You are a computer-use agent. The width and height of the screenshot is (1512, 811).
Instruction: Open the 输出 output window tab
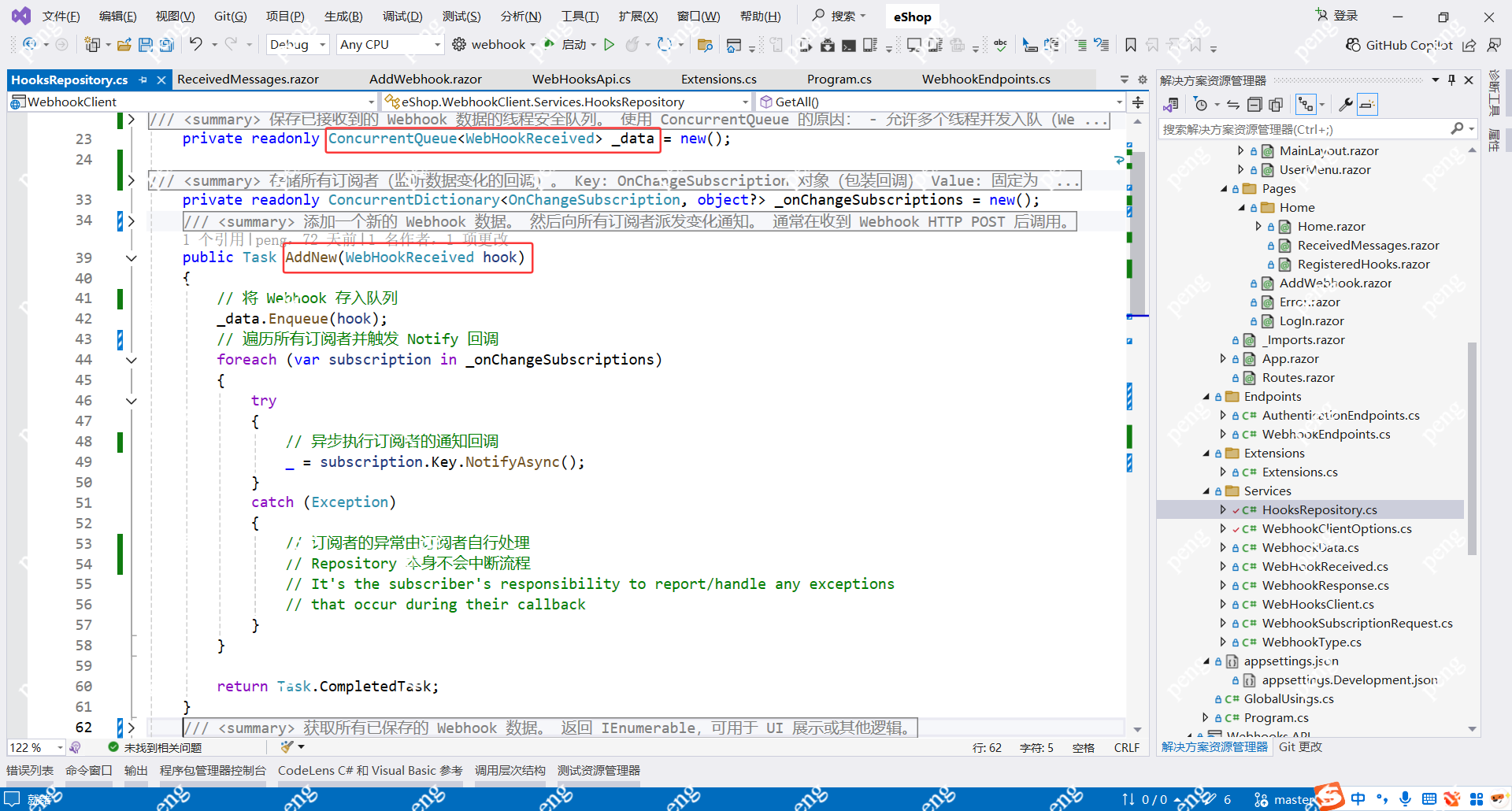pos(135,771)
